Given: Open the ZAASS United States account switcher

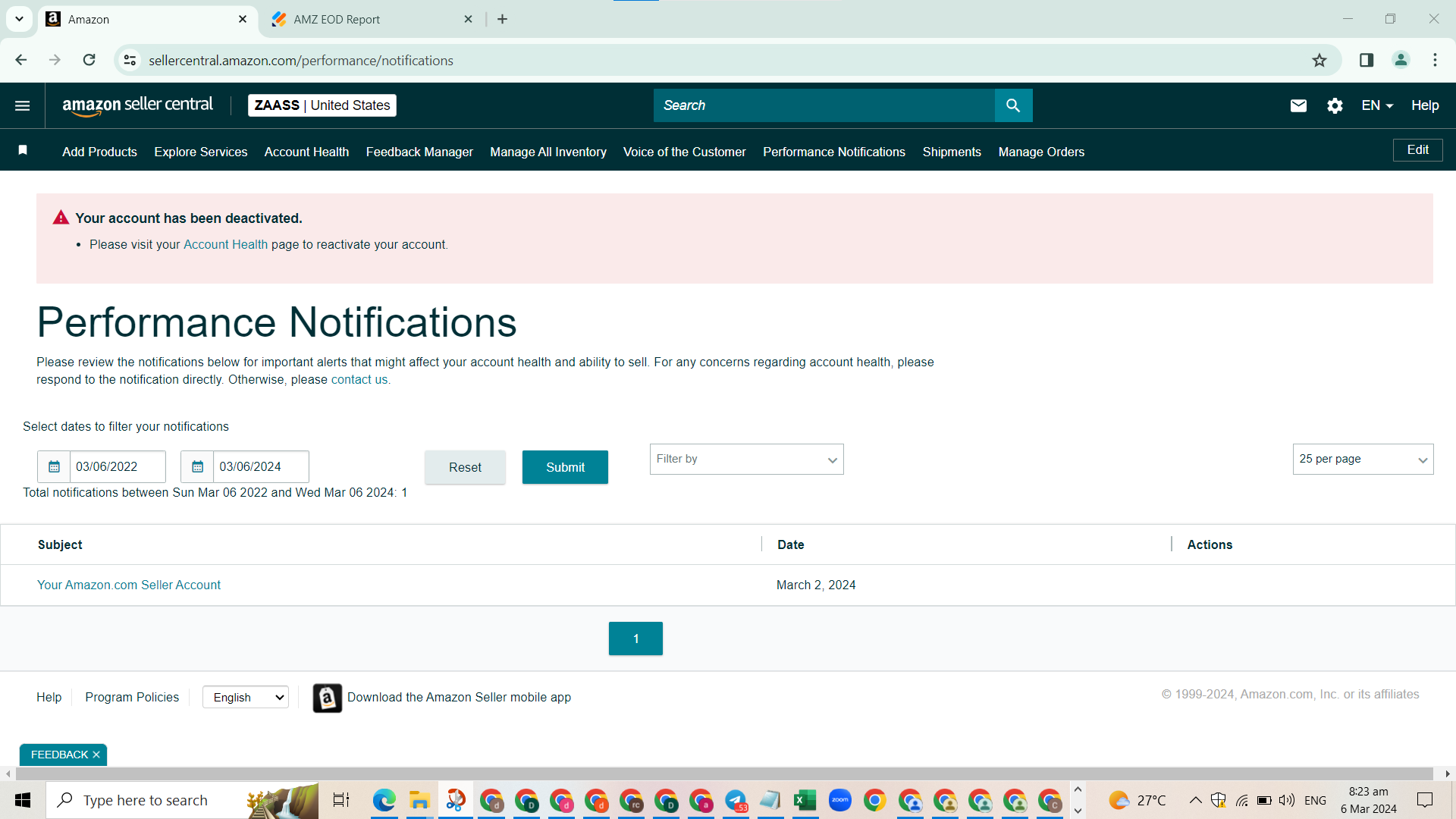Looking at the screenshot, I should point(322,105).
